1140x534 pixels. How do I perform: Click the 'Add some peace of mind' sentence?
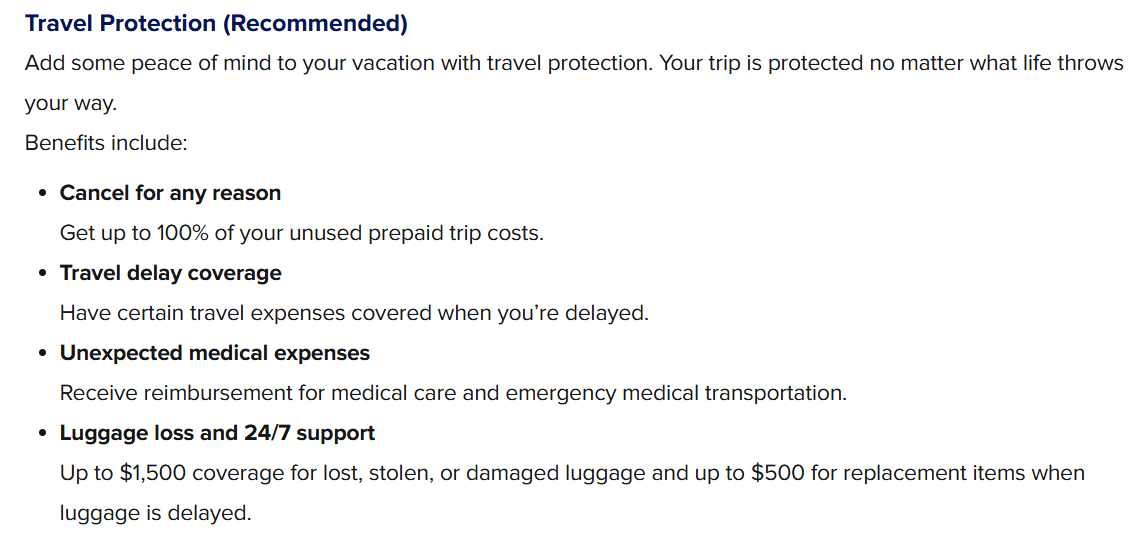coord(340,63)
